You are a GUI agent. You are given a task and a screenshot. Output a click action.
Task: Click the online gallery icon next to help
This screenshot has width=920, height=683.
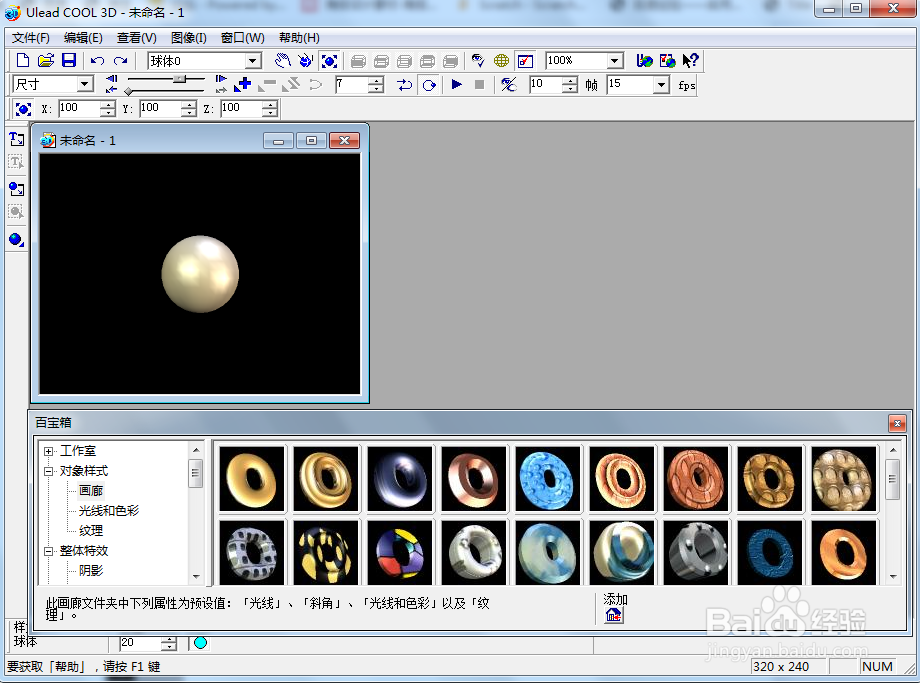coord(667,60)
